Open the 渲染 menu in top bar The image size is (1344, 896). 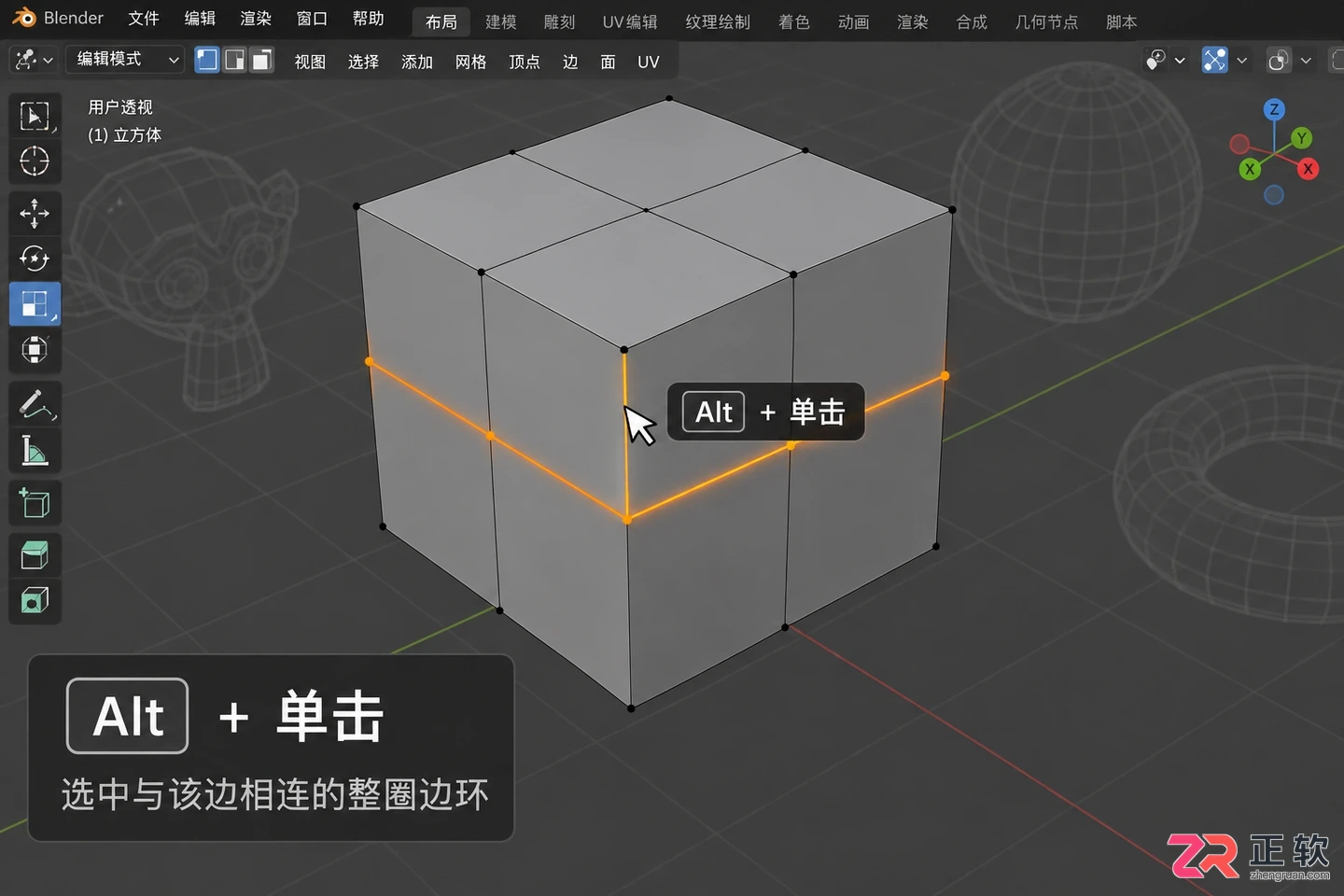click(256, 19)
